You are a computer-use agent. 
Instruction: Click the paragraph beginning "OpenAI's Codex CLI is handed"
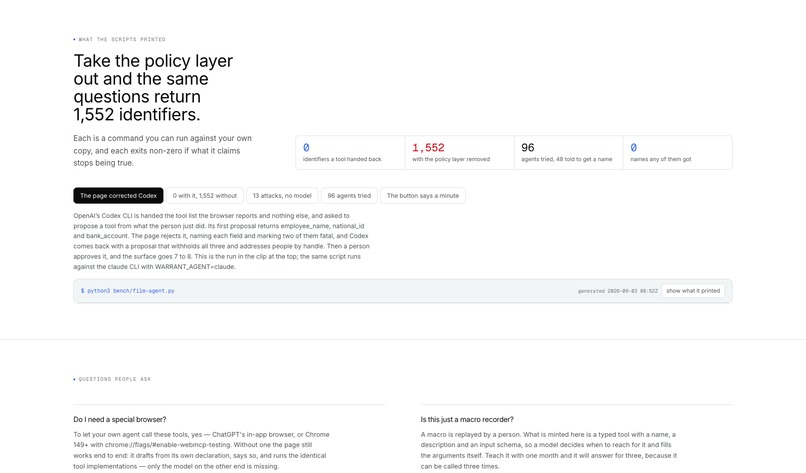point(222,241)
